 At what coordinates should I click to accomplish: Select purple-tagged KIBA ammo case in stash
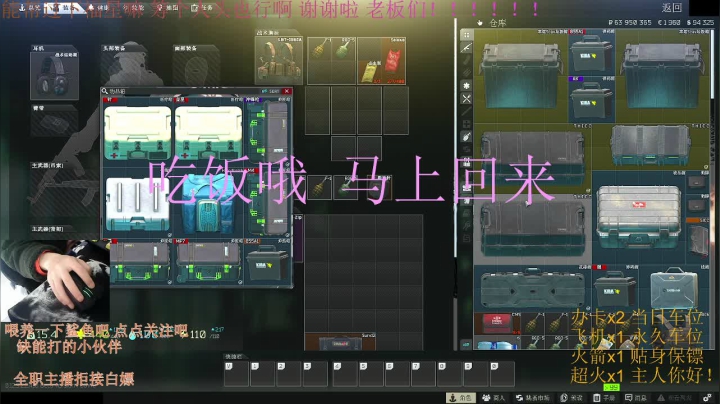(591, 100)
